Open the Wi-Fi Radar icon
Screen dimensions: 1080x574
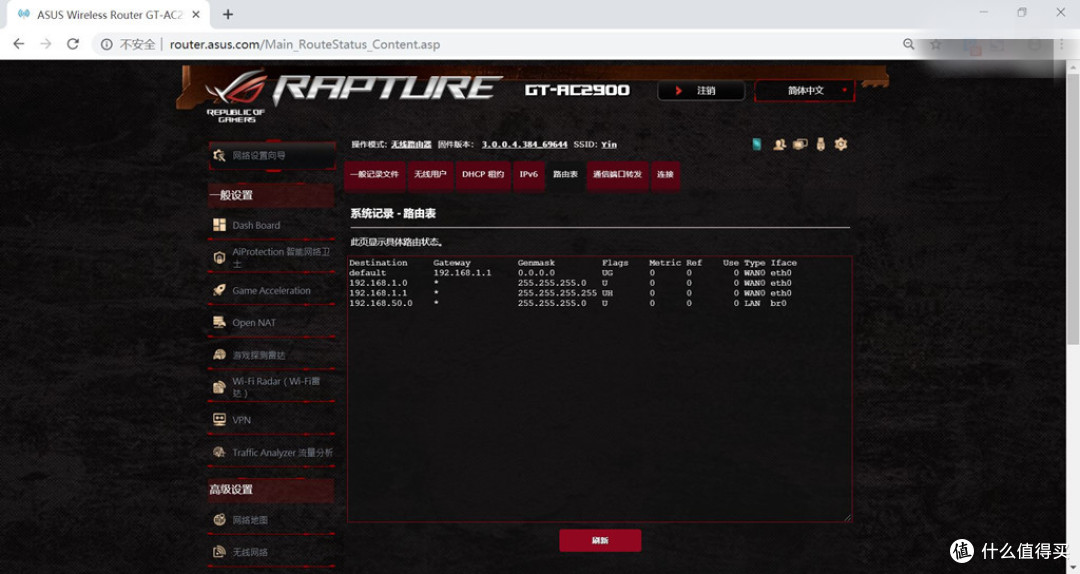click(x=219, y=387)
